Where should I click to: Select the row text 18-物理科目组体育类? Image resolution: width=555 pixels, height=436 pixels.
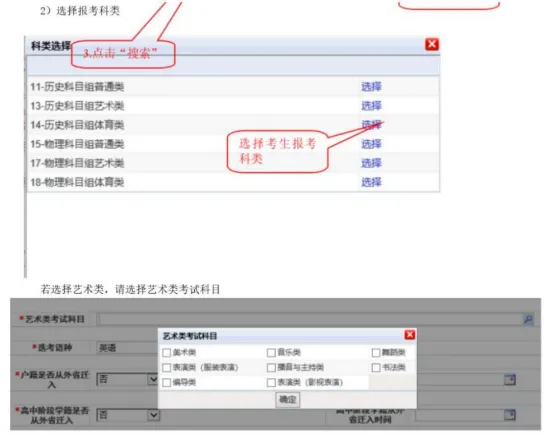pos(77,182)
